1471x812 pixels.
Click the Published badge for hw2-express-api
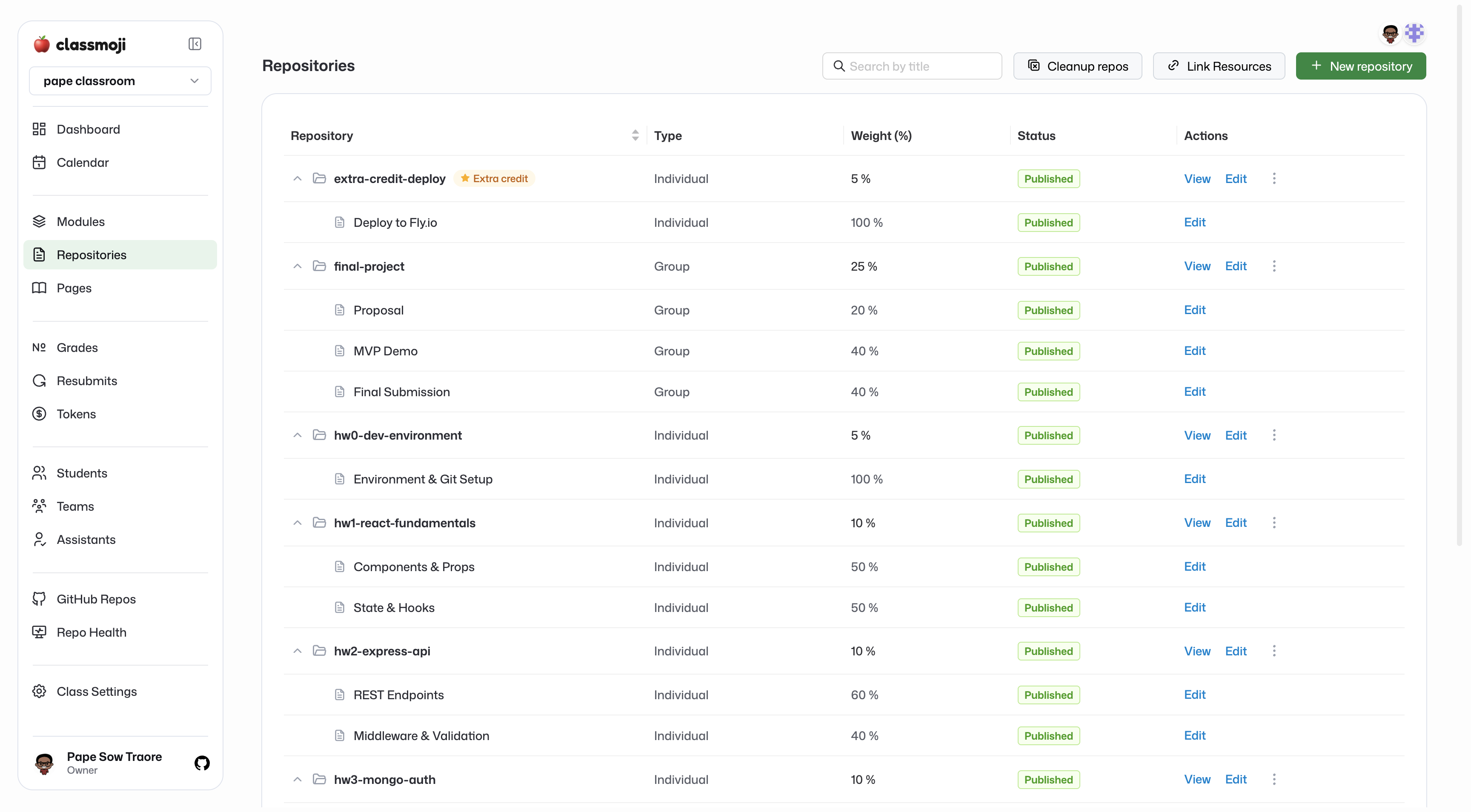click(1048, 651)
